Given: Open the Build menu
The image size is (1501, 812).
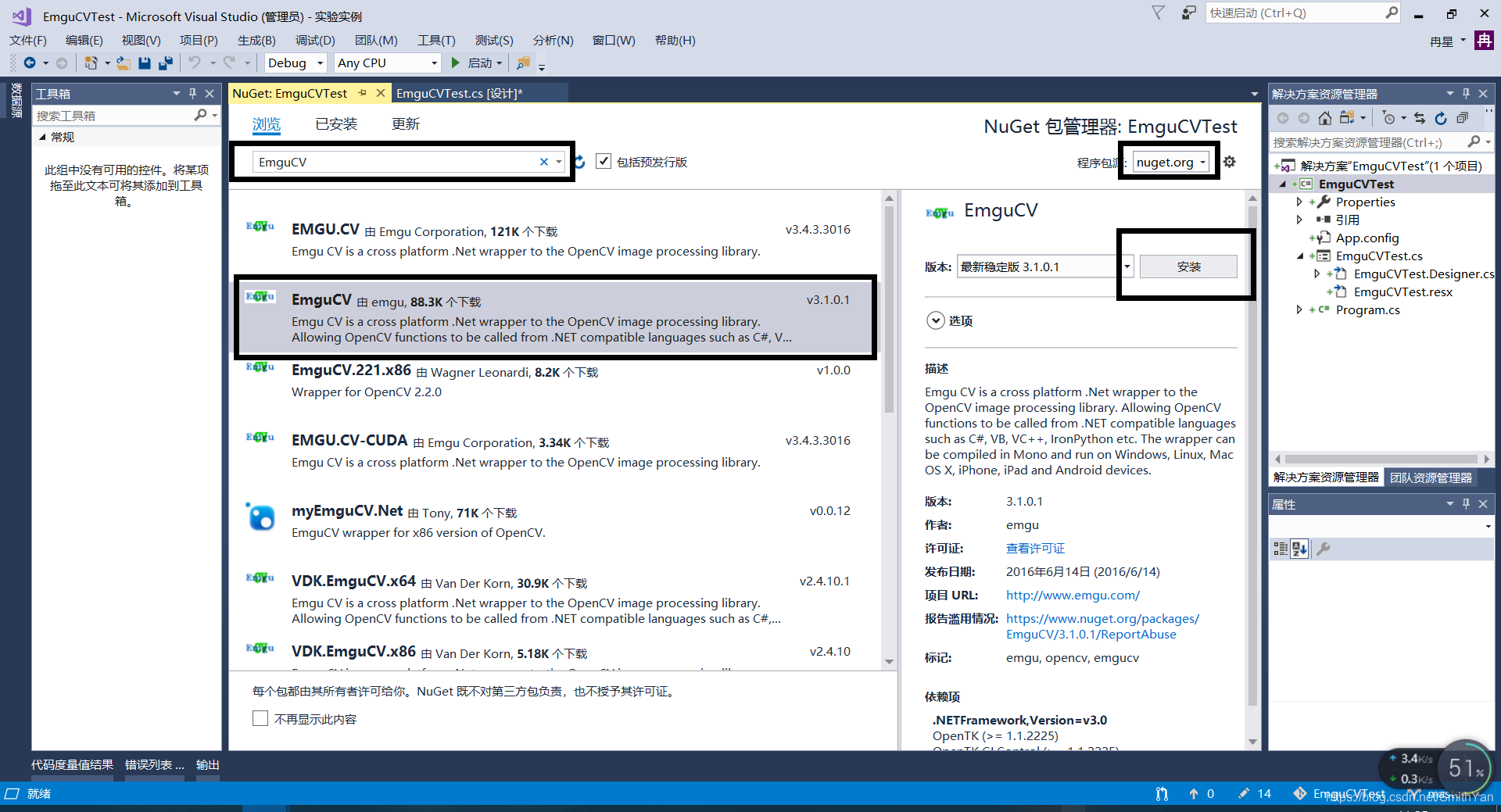Looking at the screenshot, I should click(256, 41).
